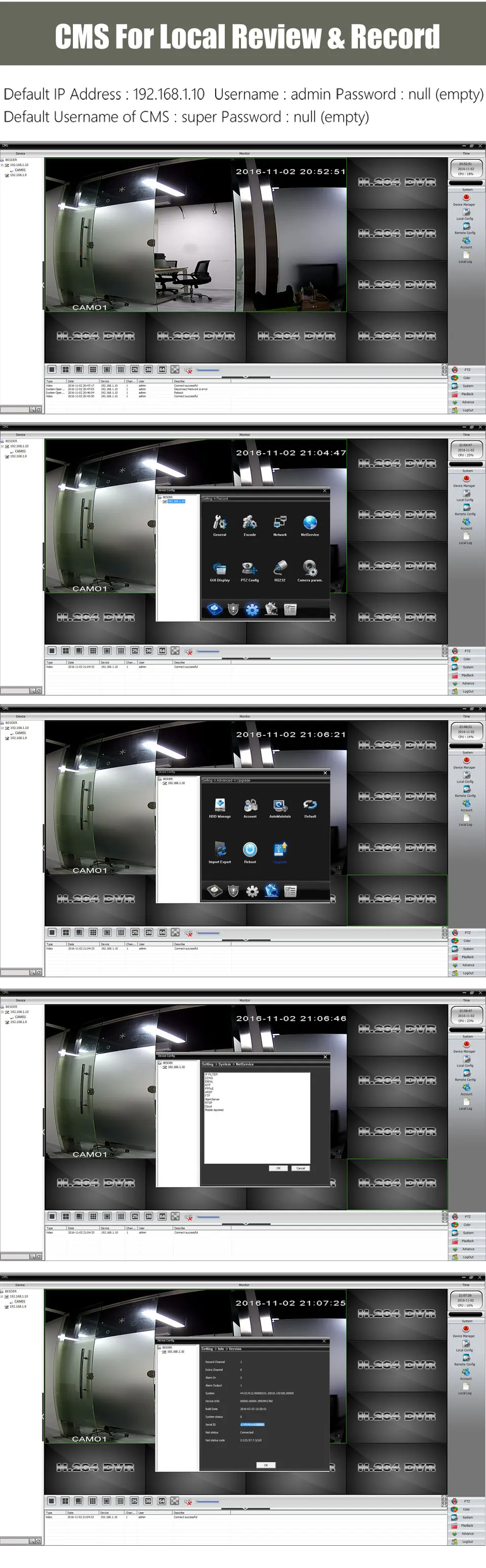
Task: Select CAM01 tree item in 20:52:51 window
Action: pos(18,170)
